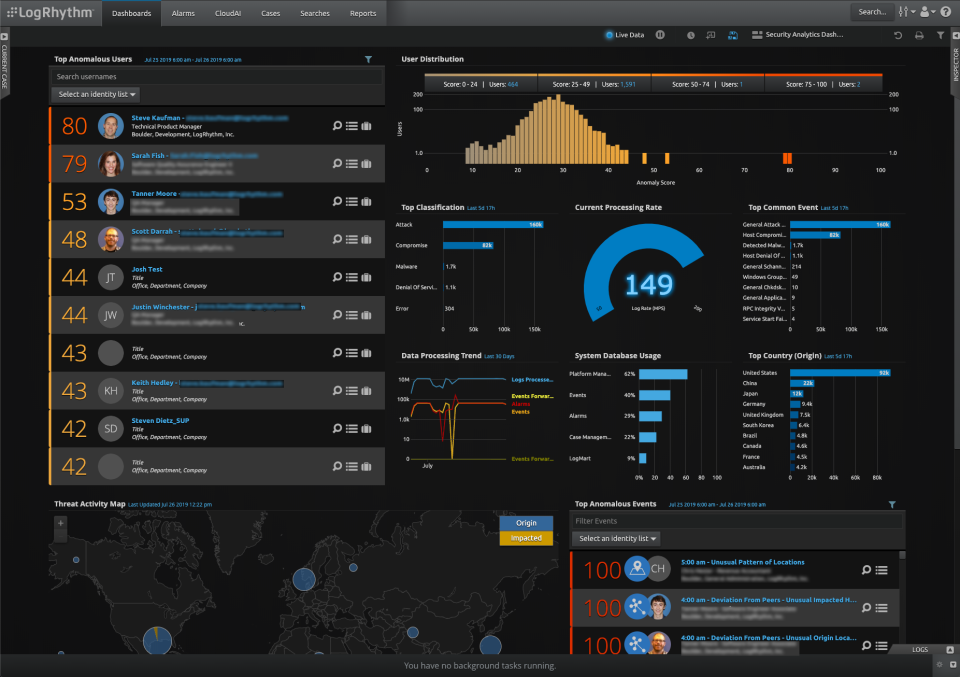Click list icon for Unusual Pattern of Locations

(x=882, y=570)
